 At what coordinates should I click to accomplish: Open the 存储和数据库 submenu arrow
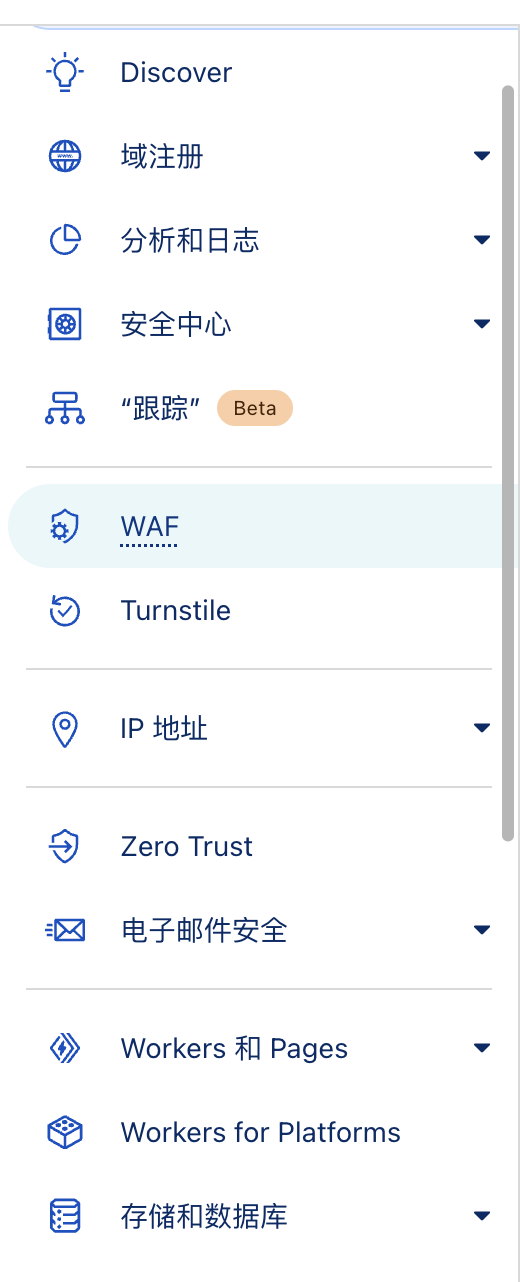coord(482,1216)
